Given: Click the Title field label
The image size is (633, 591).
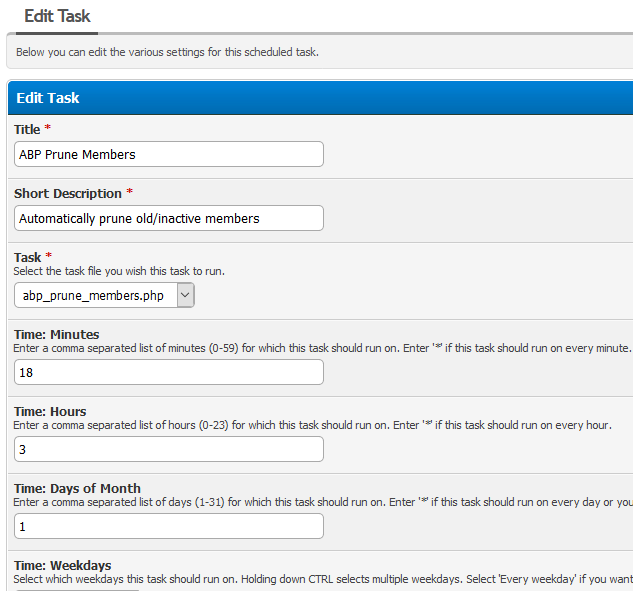Looking at the screenshot, I should point(27,130).
